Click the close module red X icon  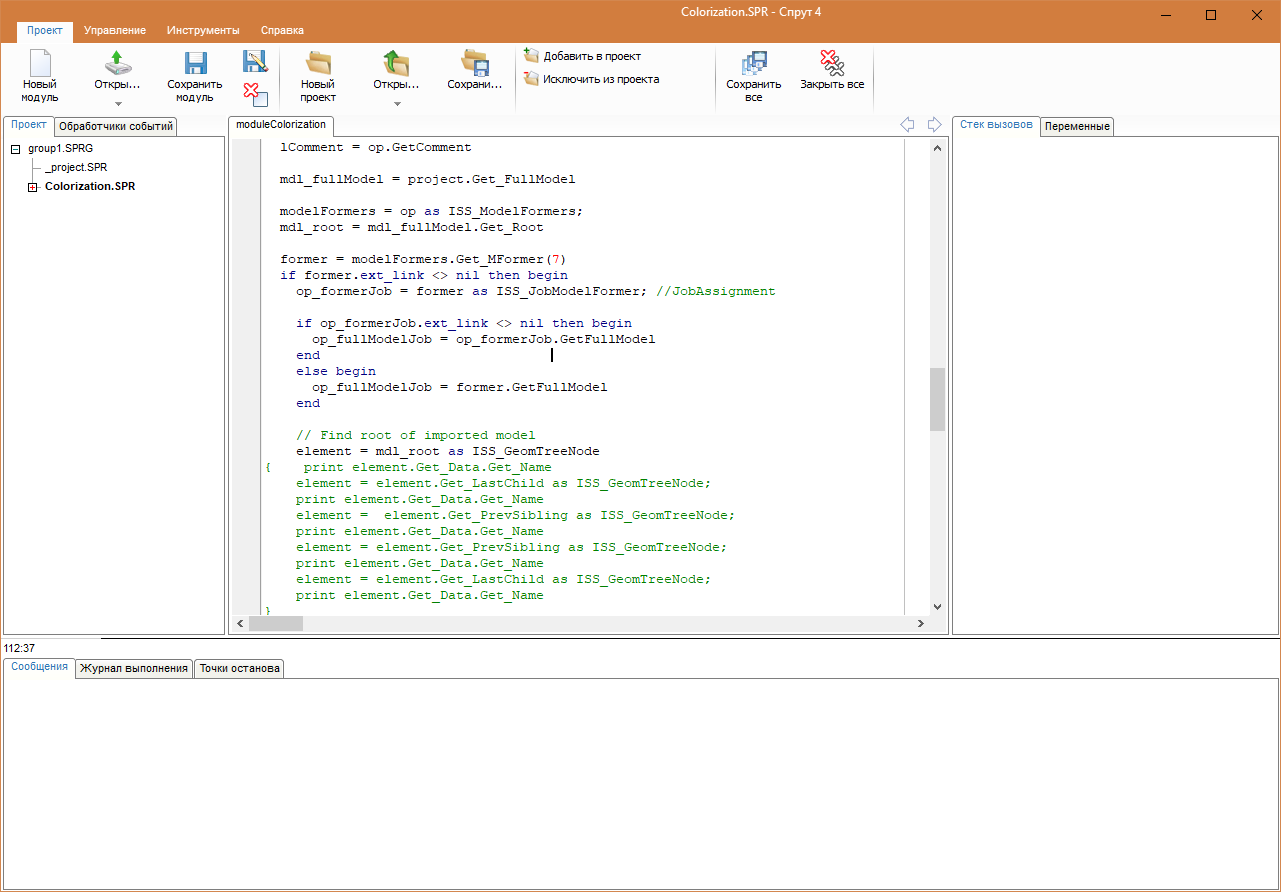[x=255, y=95]
